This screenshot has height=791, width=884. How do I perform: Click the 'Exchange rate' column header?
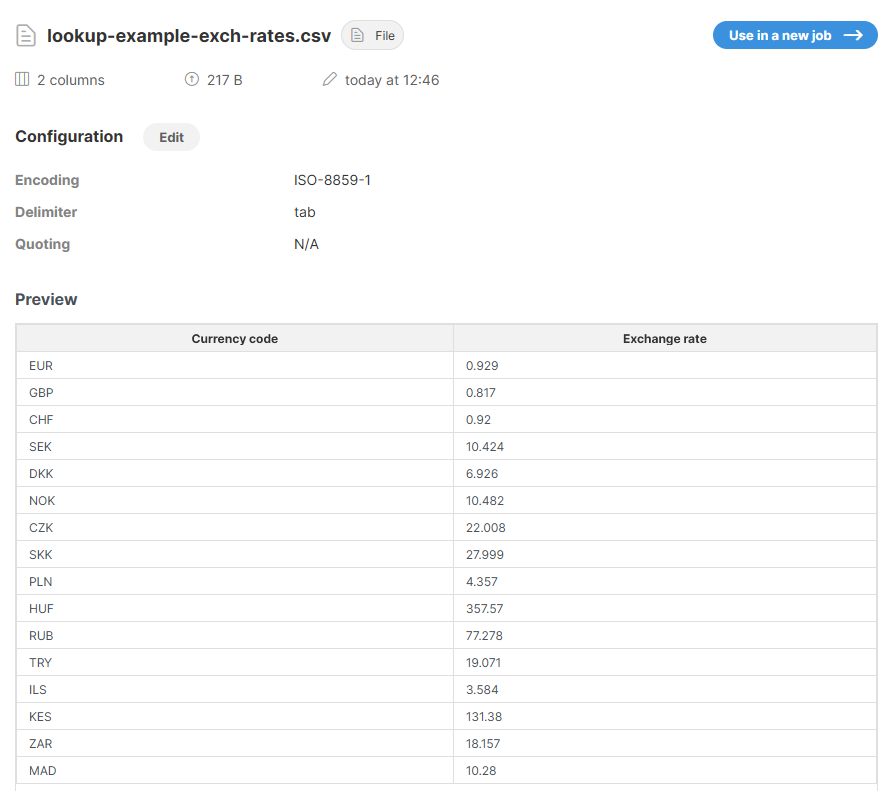point(664,338)
